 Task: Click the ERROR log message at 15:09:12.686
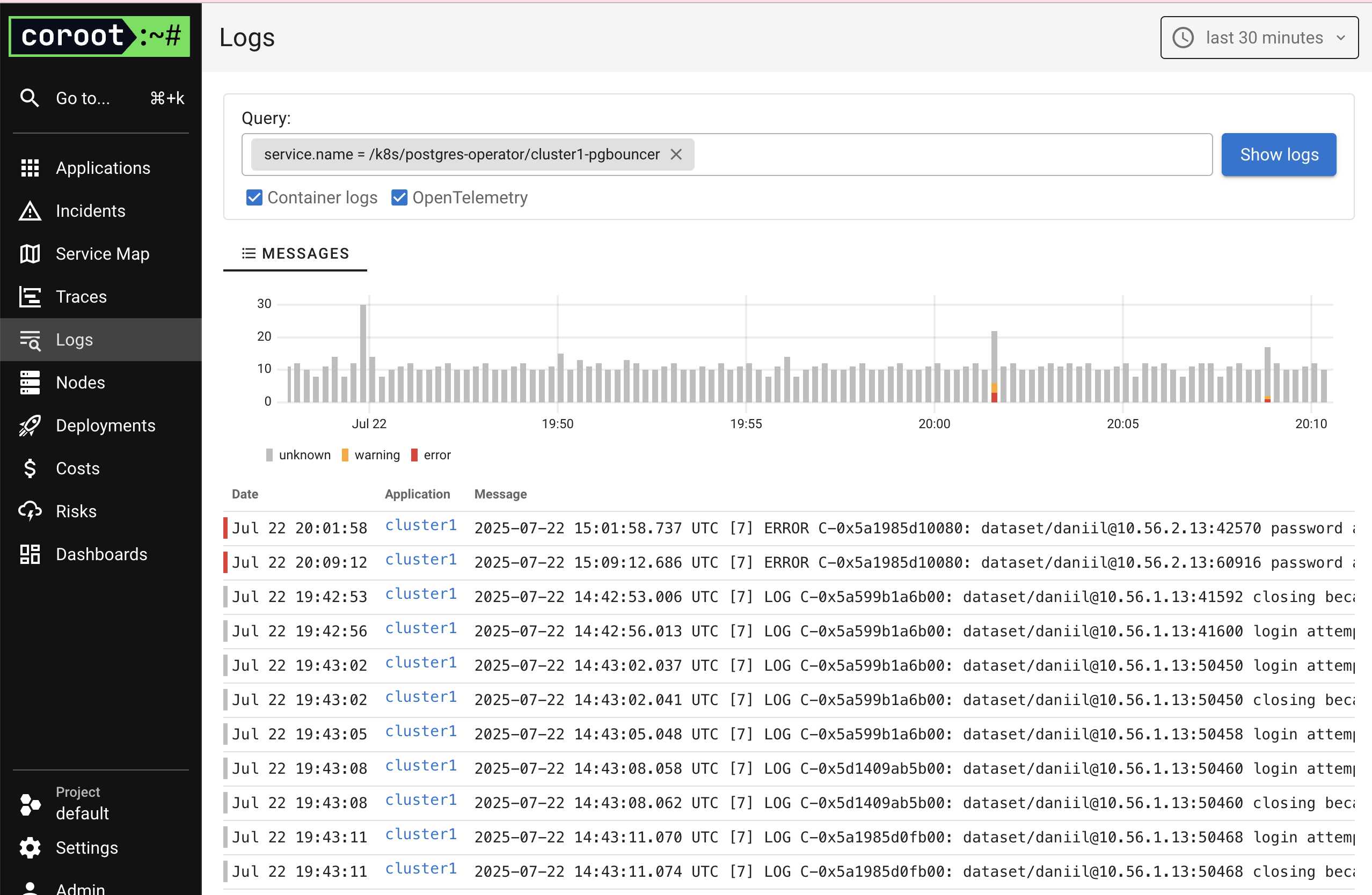click(x=914, y=562)
